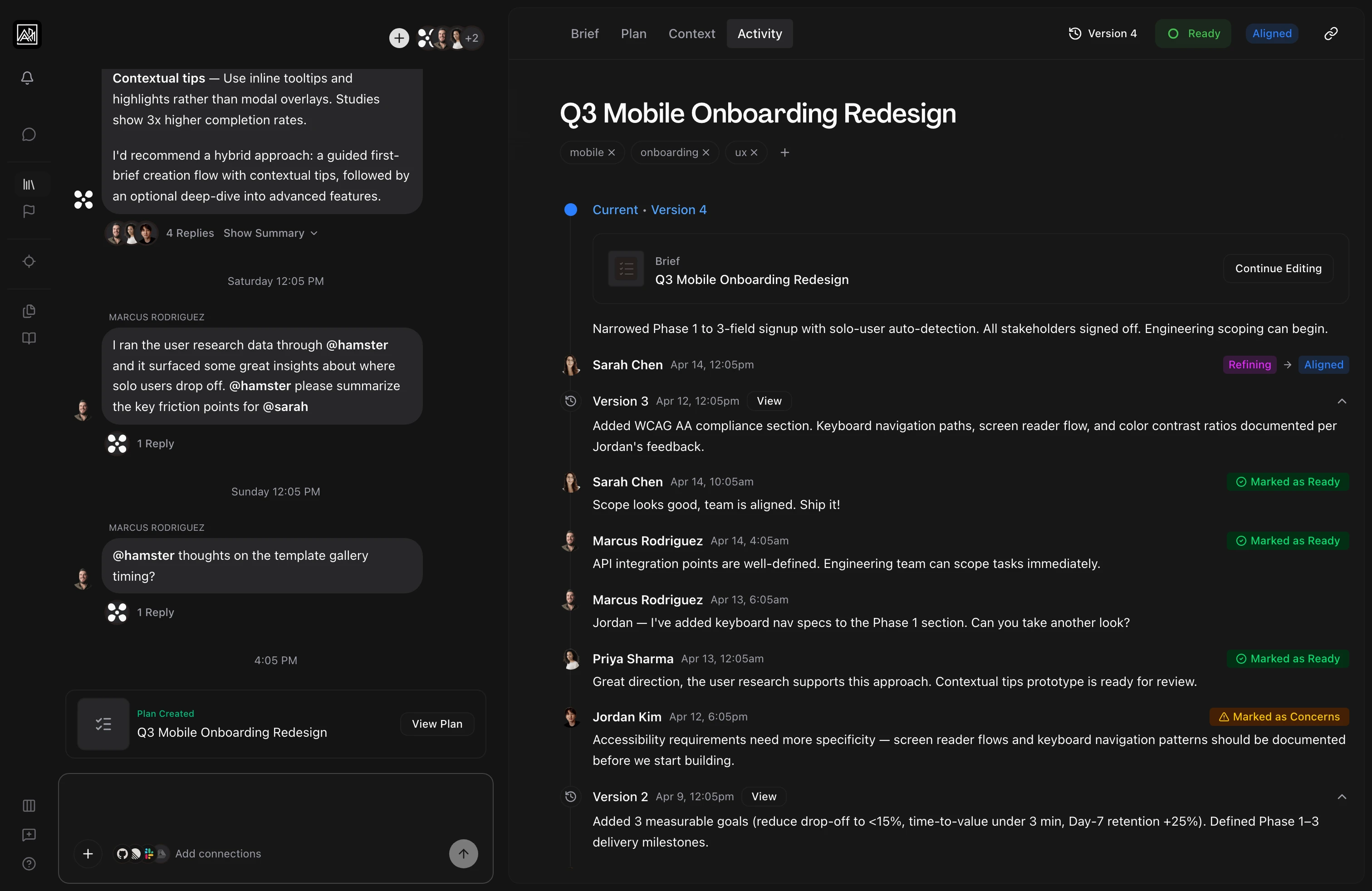Open the GitHub connection icon
This screenshot has width=1372, height=891.
tap(122, 854)
